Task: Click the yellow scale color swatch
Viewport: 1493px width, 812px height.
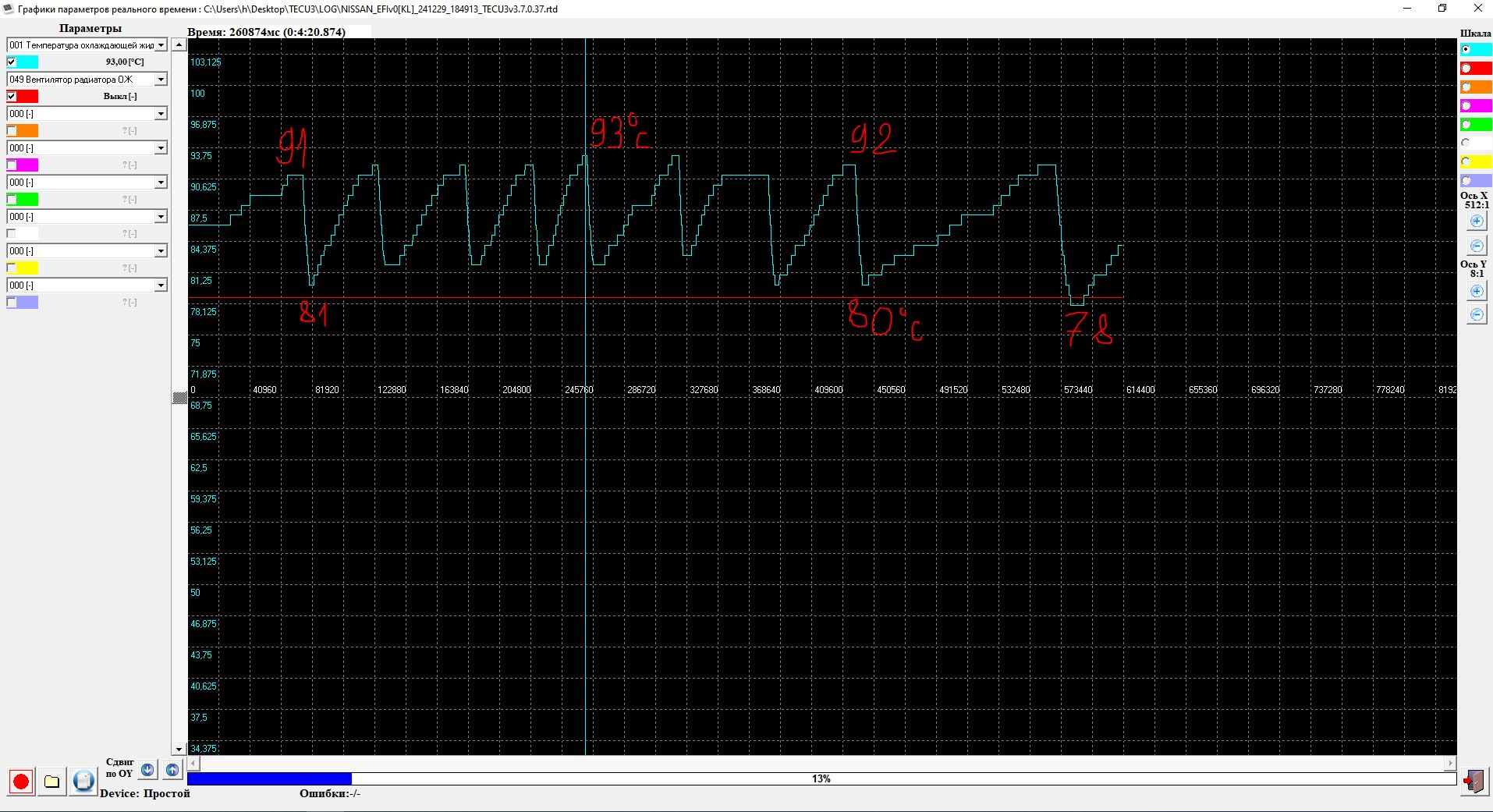Action: (x=1476, y=161)
